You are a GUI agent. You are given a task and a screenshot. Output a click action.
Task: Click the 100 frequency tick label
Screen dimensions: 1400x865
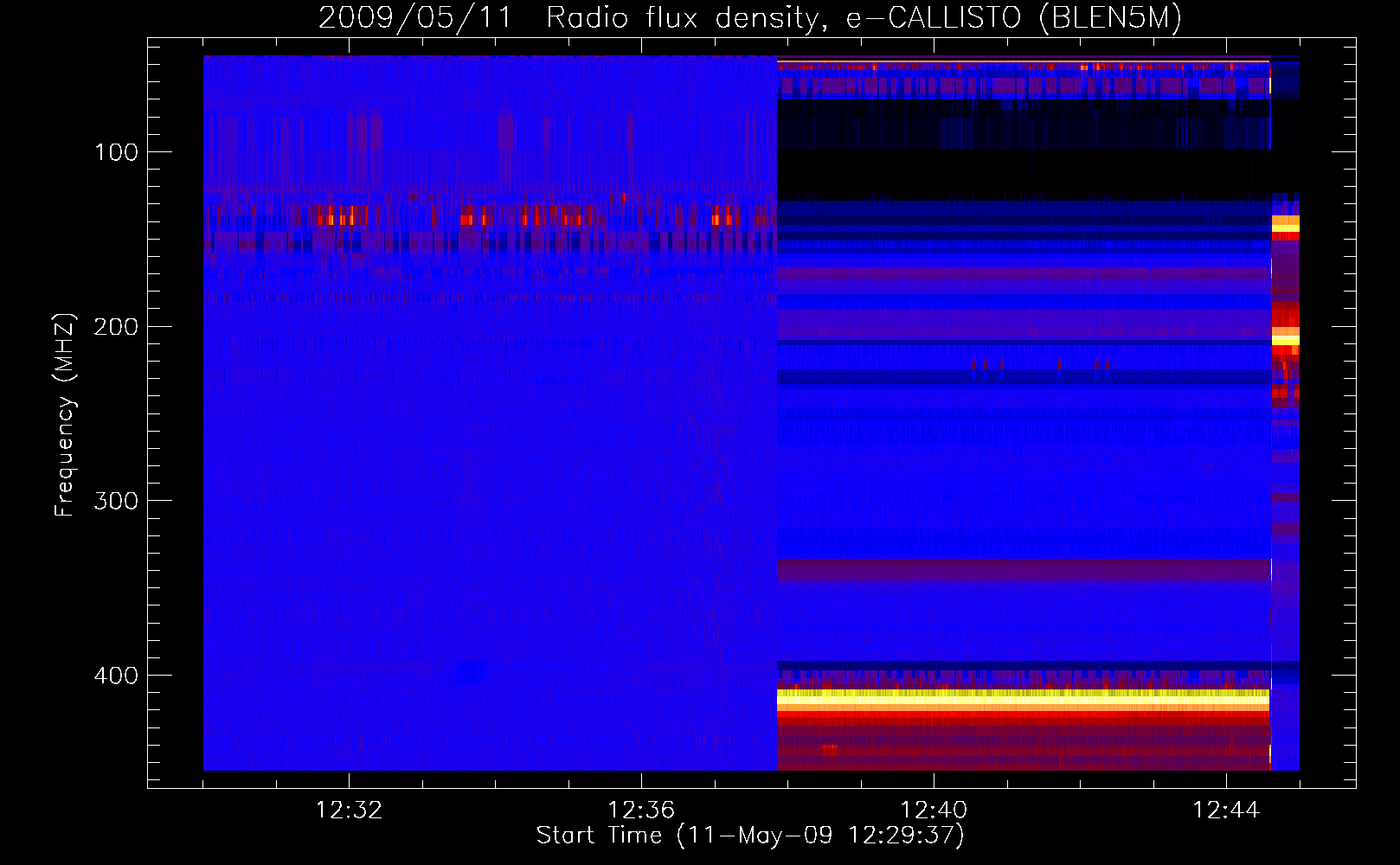[x=116, y=153]
